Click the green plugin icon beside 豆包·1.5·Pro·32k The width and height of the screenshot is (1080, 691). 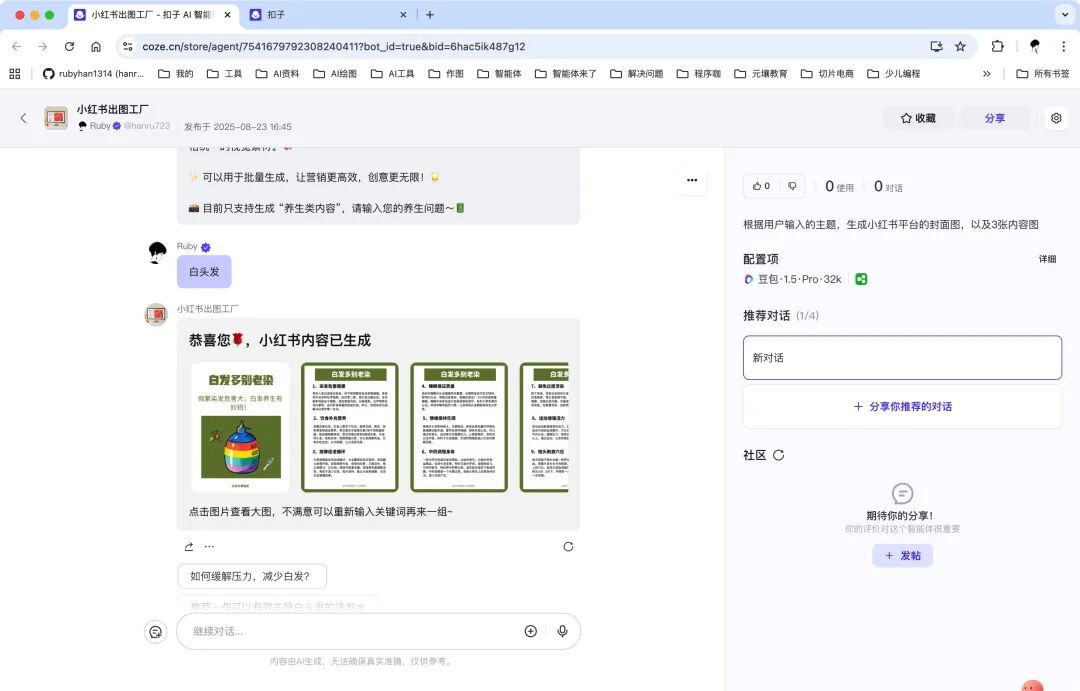[861, 280]
